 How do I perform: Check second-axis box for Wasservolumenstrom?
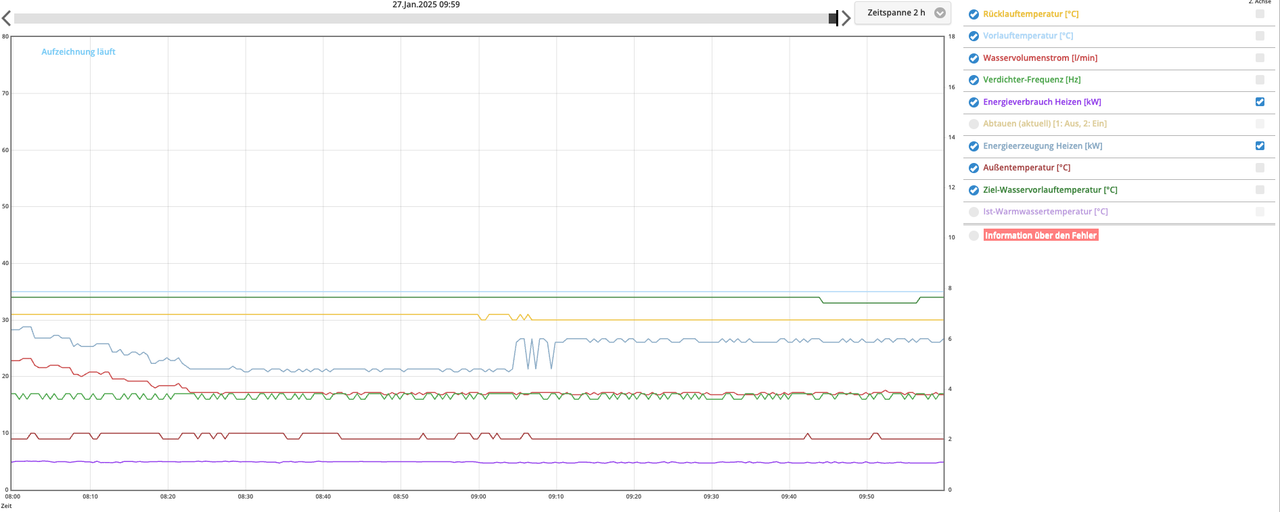(x=1260, y=58)
